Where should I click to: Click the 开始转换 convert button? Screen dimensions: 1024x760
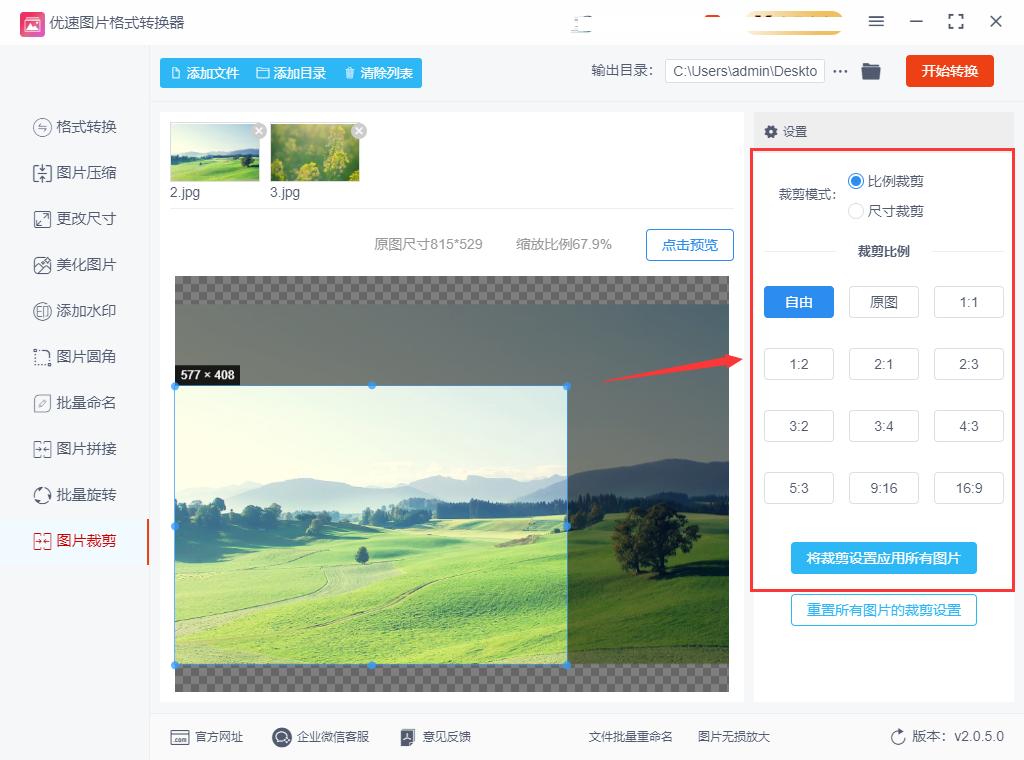(x=949, y=71)
